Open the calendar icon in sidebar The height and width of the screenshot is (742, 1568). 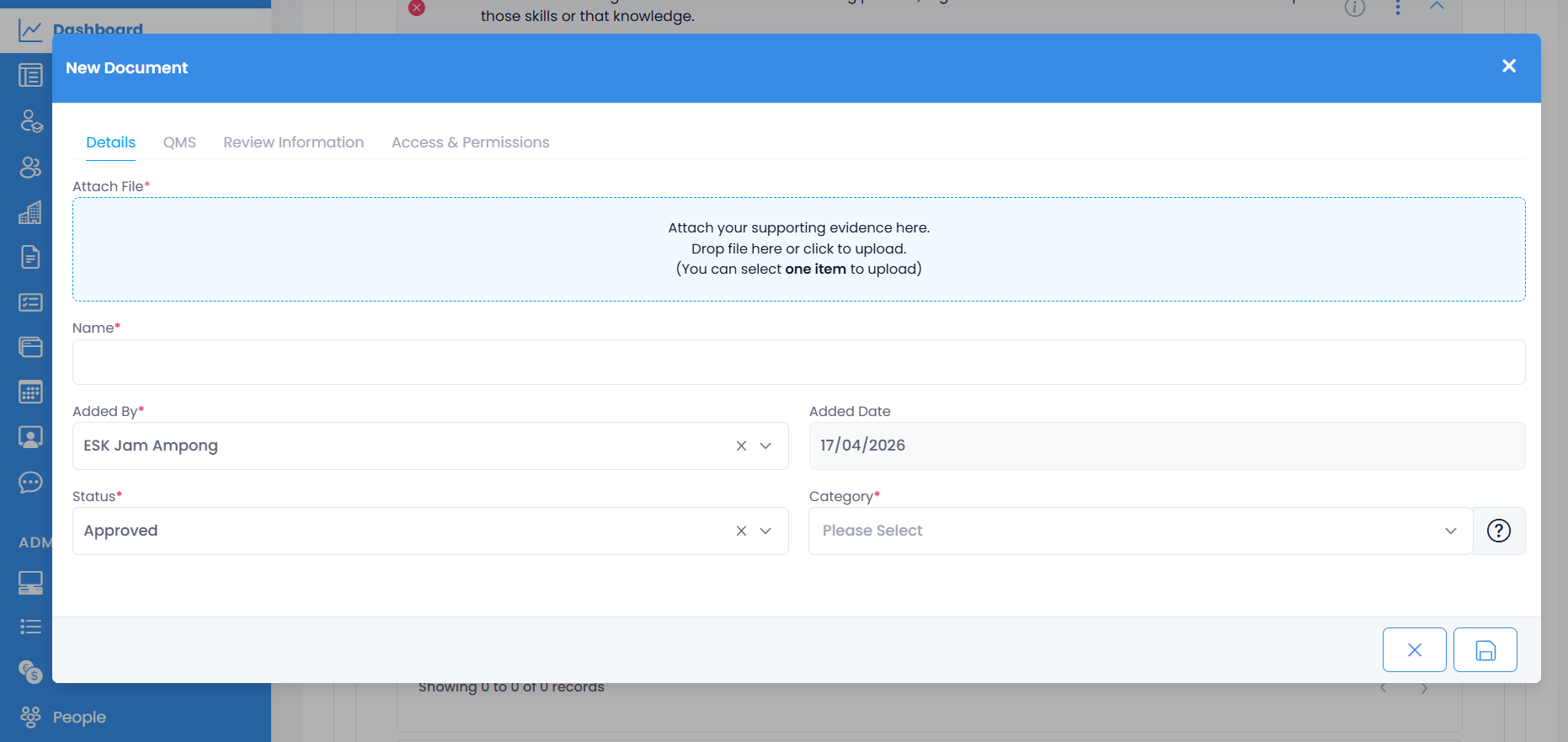(30, 392)
